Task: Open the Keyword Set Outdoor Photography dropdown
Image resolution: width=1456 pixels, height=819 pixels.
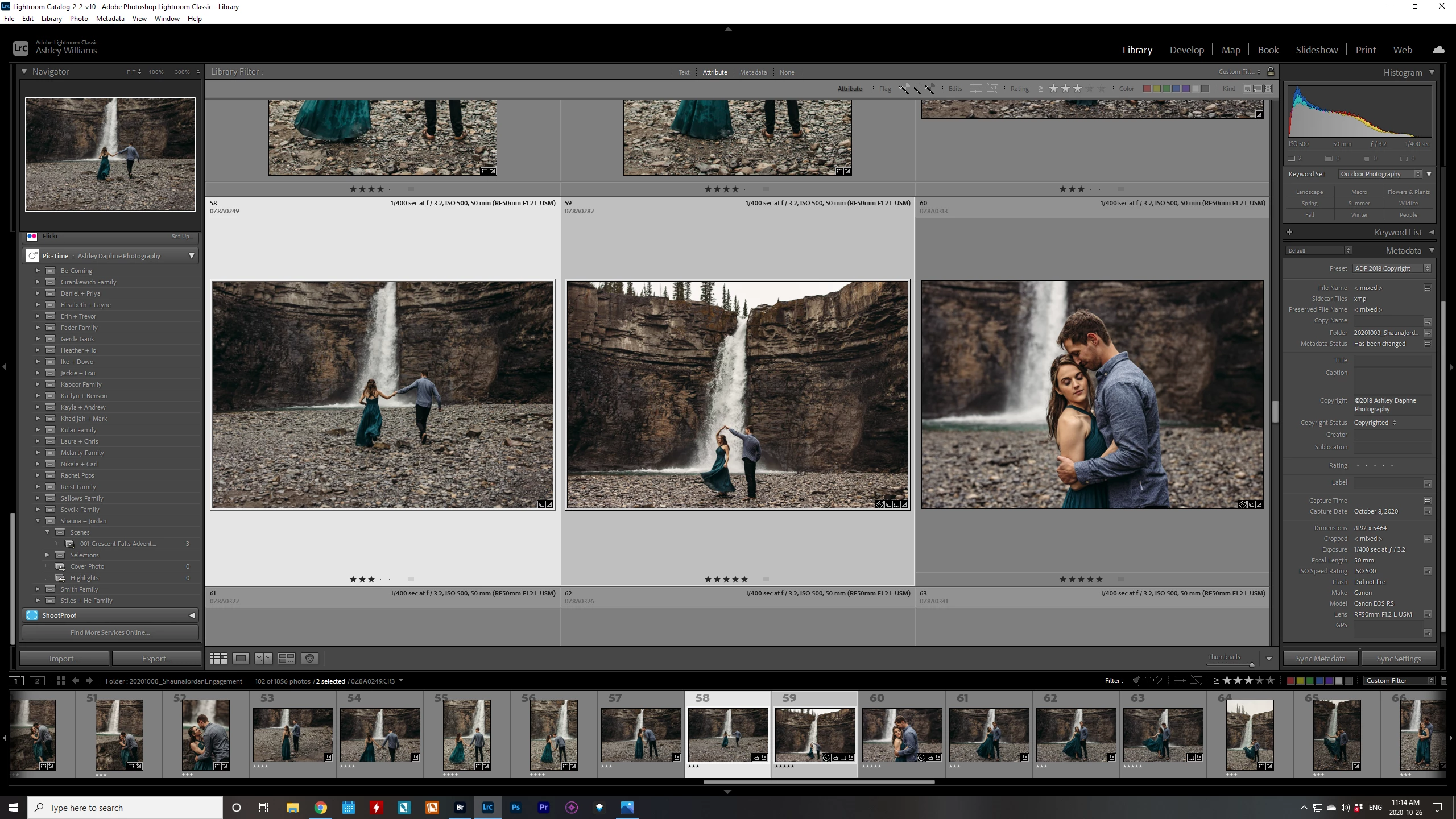Action: (x=1379, y=174)
